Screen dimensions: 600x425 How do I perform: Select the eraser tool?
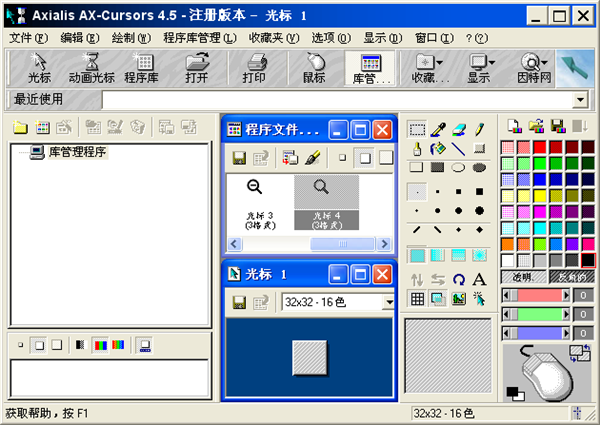point(458,129)
